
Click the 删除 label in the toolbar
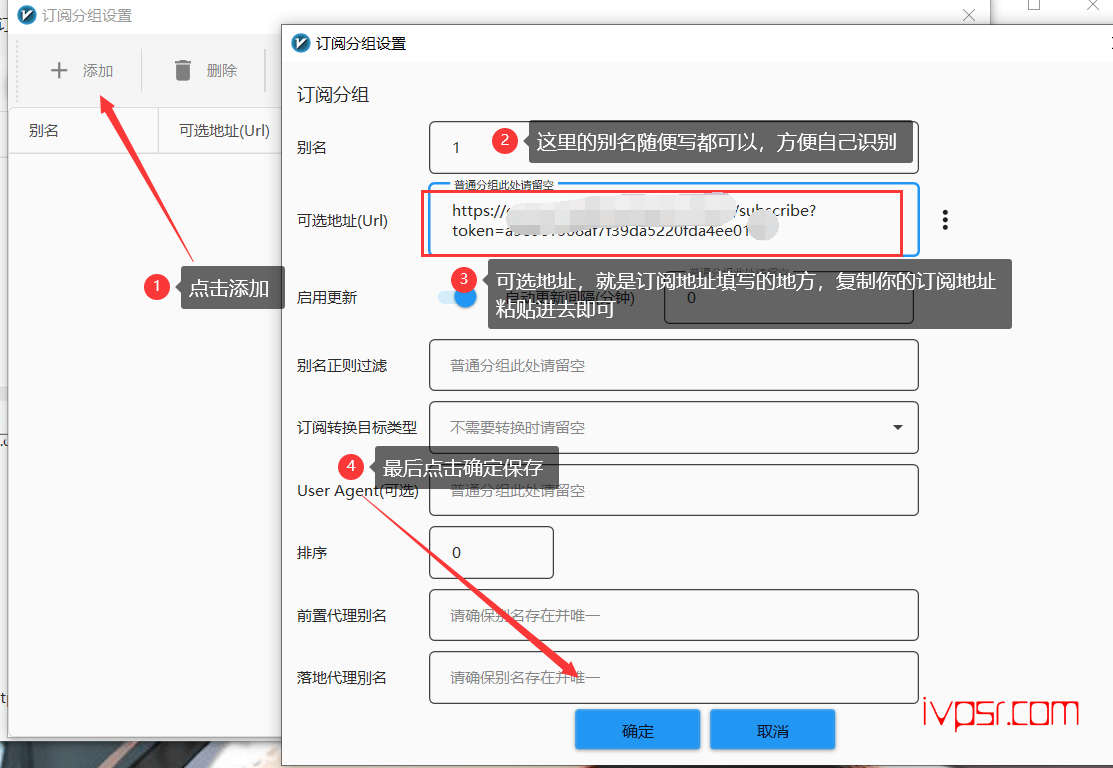pos(221,70)
